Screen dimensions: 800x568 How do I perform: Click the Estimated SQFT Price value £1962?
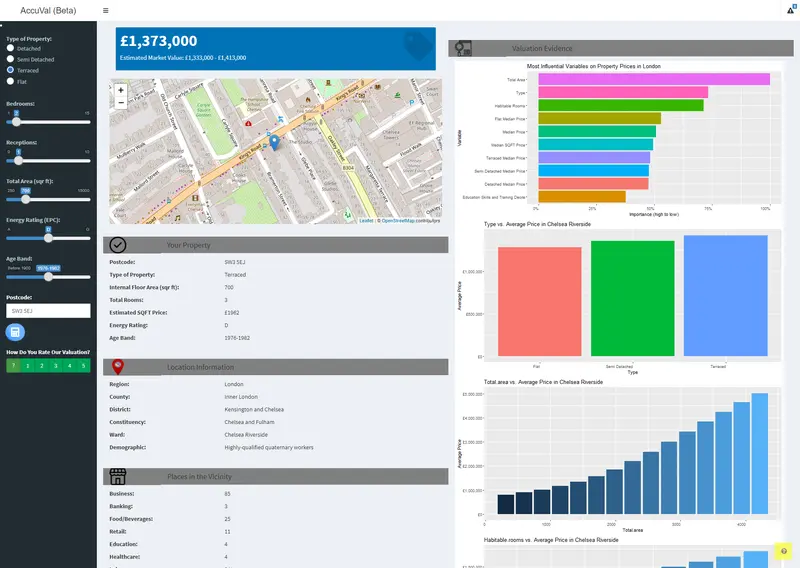coord(232,312)
